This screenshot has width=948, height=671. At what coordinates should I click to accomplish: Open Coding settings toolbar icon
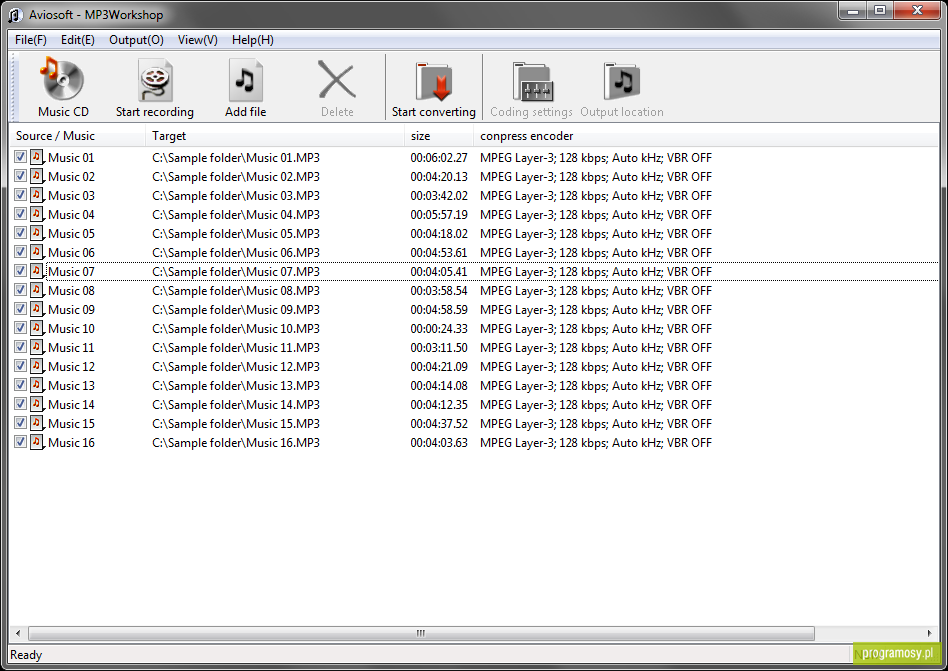click(532, 82)
